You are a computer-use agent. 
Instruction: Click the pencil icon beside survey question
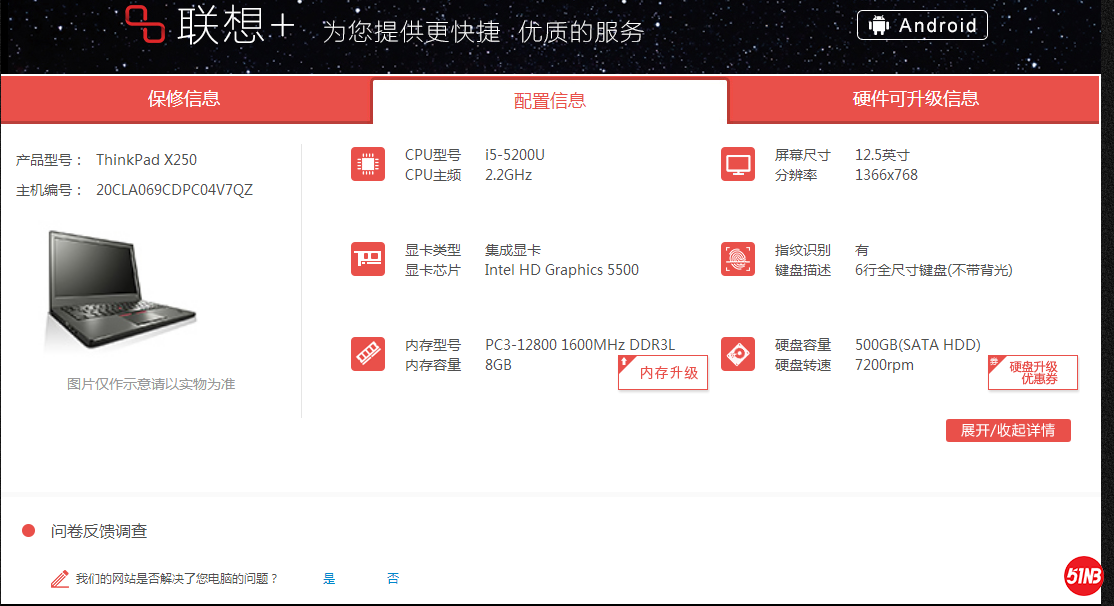click(60, 579)
